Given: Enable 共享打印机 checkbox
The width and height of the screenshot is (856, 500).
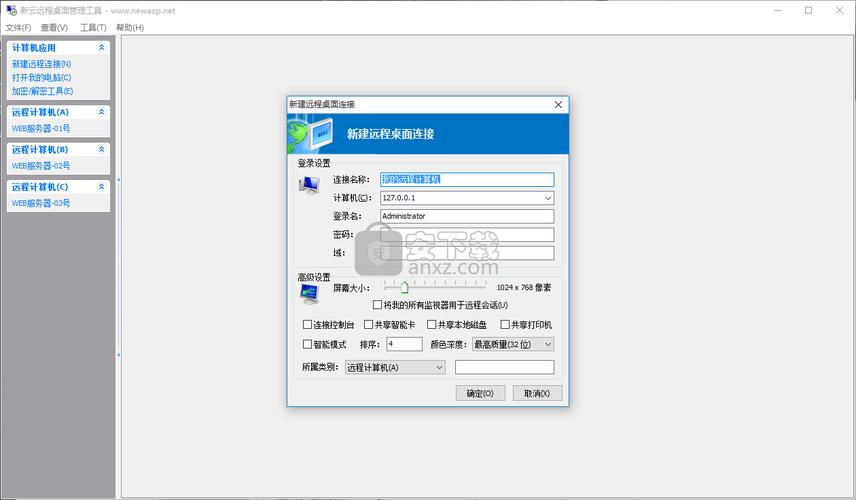Looking at the screenshot, I should coord(505,325).
